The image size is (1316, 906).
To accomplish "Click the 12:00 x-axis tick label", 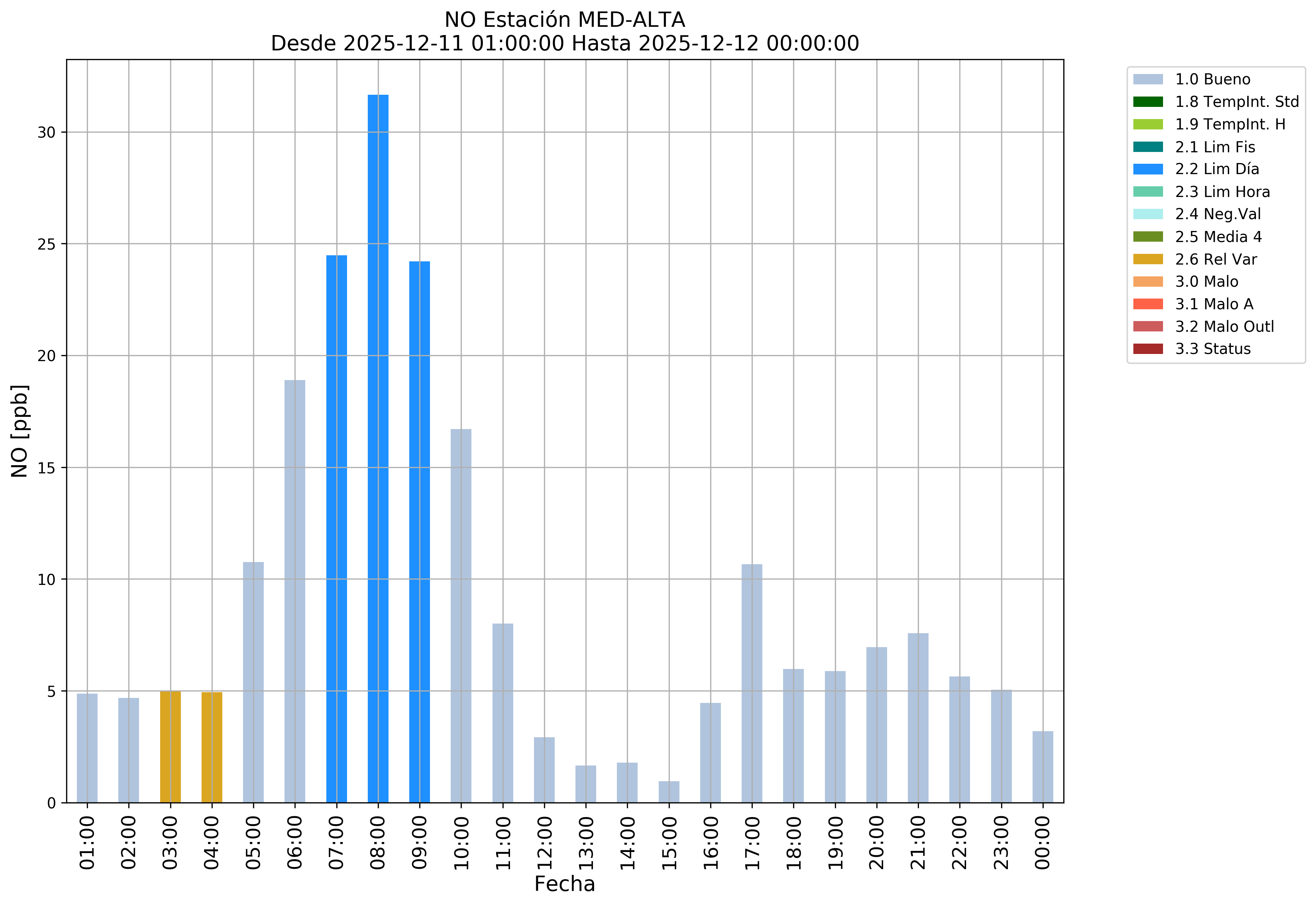I will coord(544,843).
